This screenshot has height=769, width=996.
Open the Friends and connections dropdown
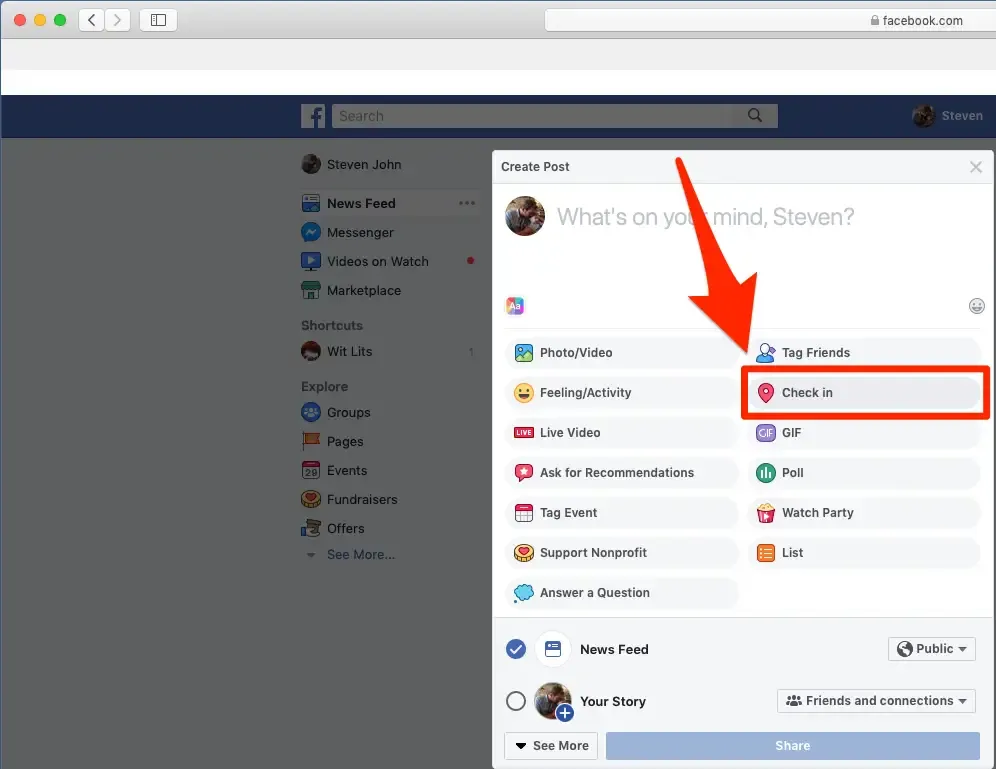point(875,700)
